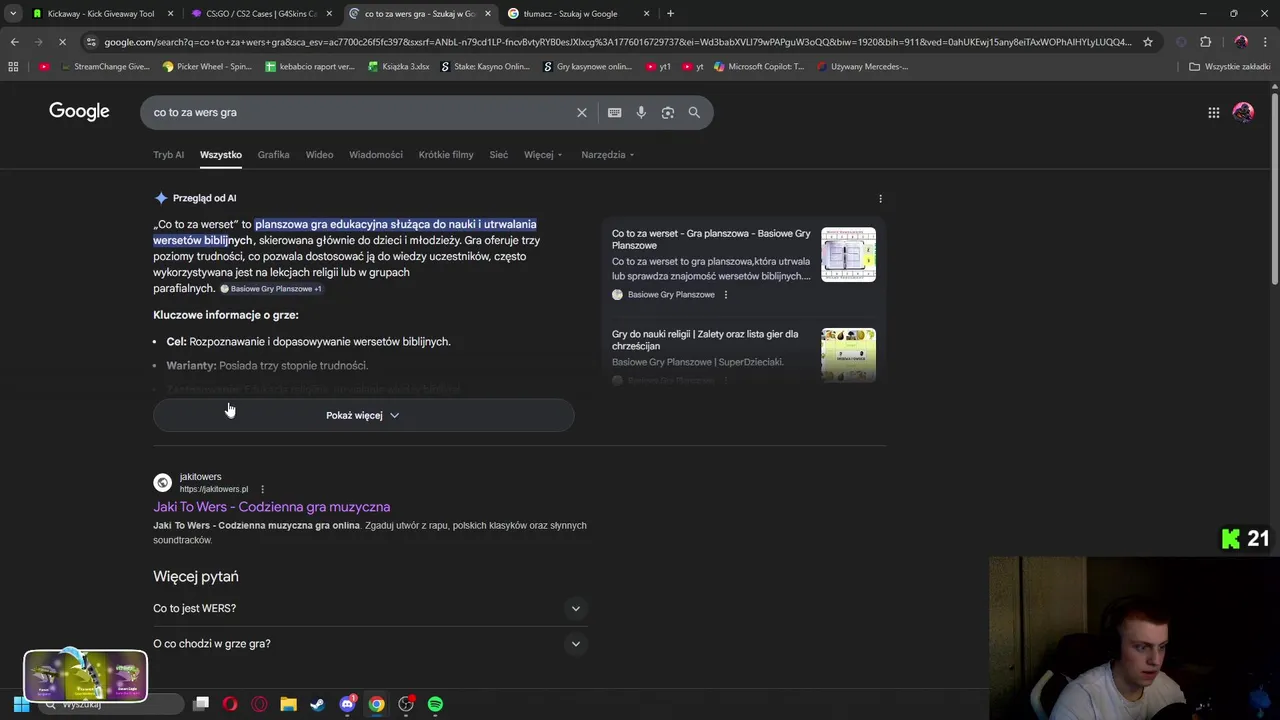Switch to CS:GO / CS2 Cases G4Skins tab
Screen dimensions: 1280x720
pyautogui.click(x=260, y=14)
